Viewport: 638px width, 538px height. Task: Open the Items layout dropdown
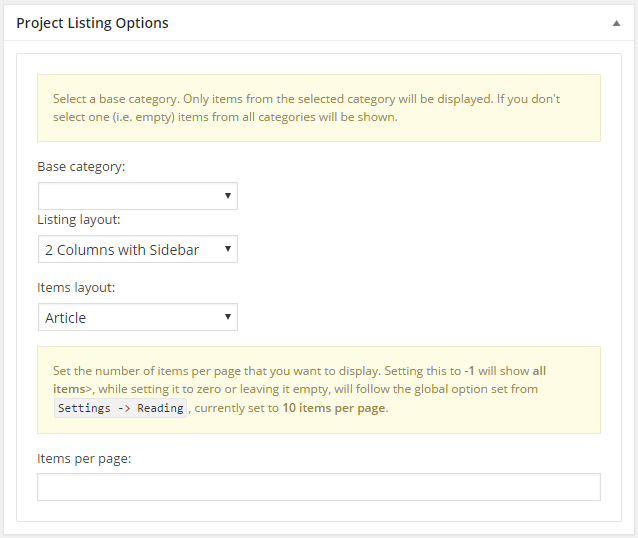pyautogui.click(x=138, y=317)
